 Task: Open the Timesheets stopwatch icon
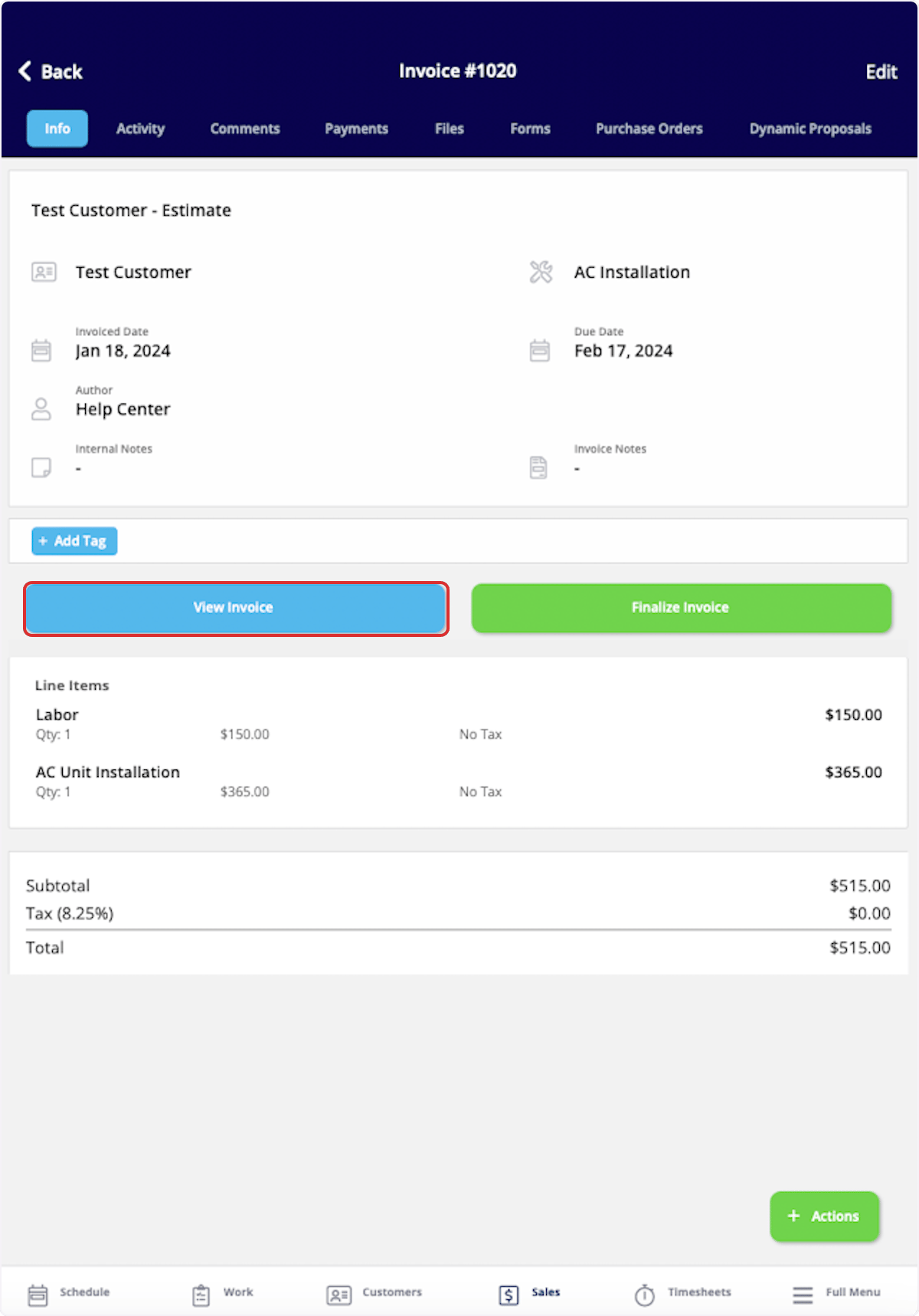pos(645,1295)
